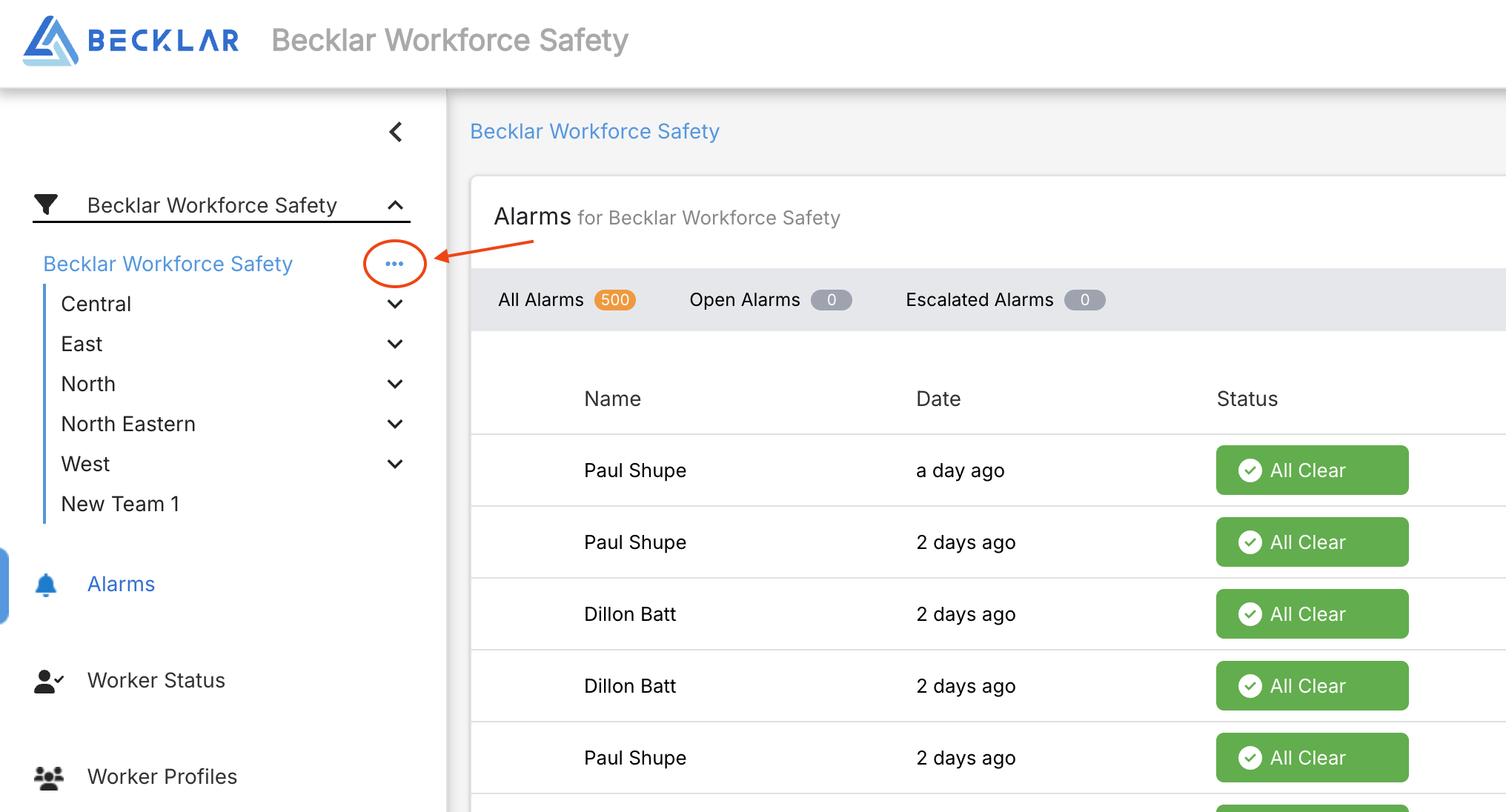Image resolution: width=1506 pixels, height=812 pixels.
Task: Click the 0 badge on Escalated Alarms
Action: point(1085,300)
